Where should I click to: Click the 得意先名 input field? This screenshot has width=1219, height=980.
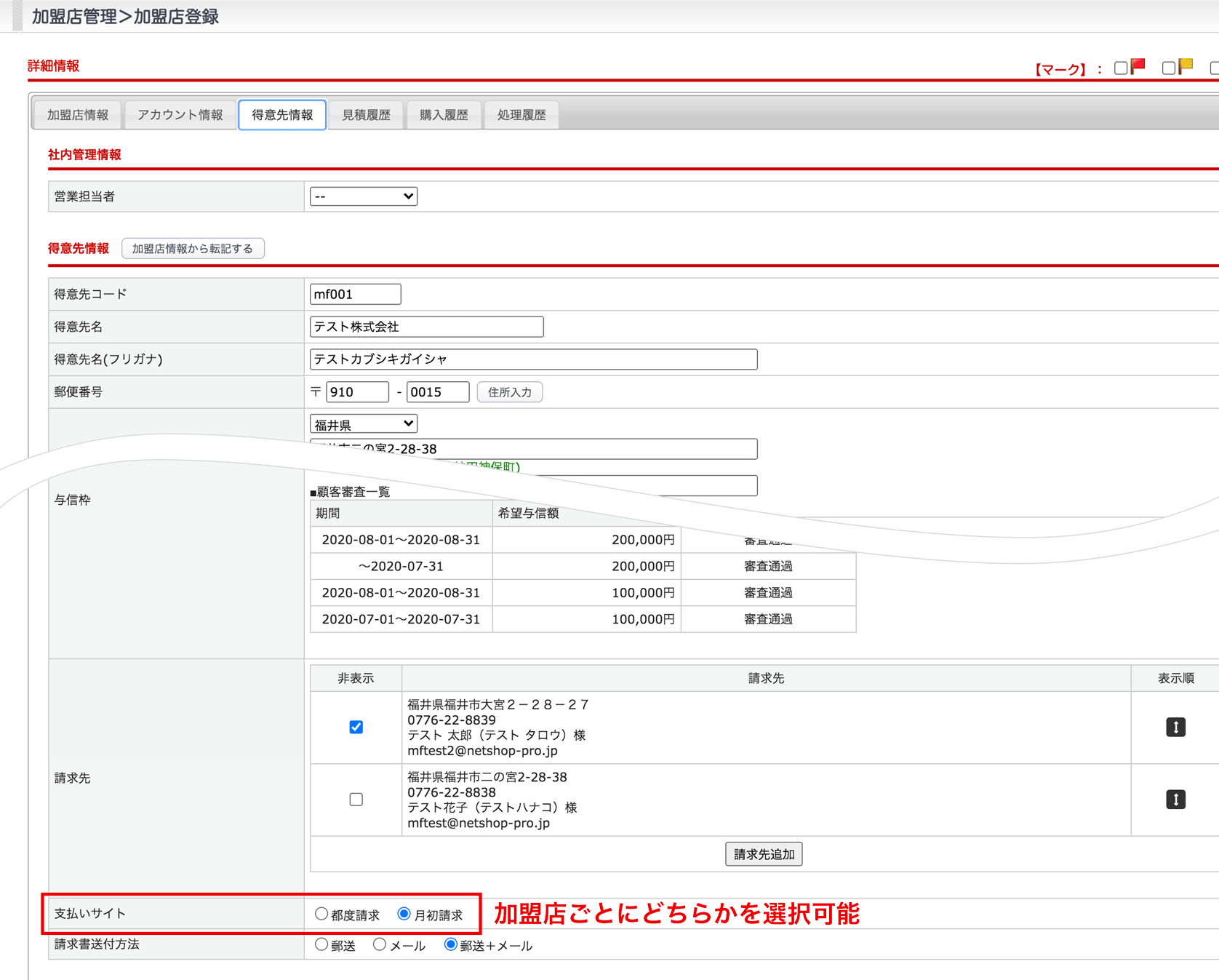427,327
